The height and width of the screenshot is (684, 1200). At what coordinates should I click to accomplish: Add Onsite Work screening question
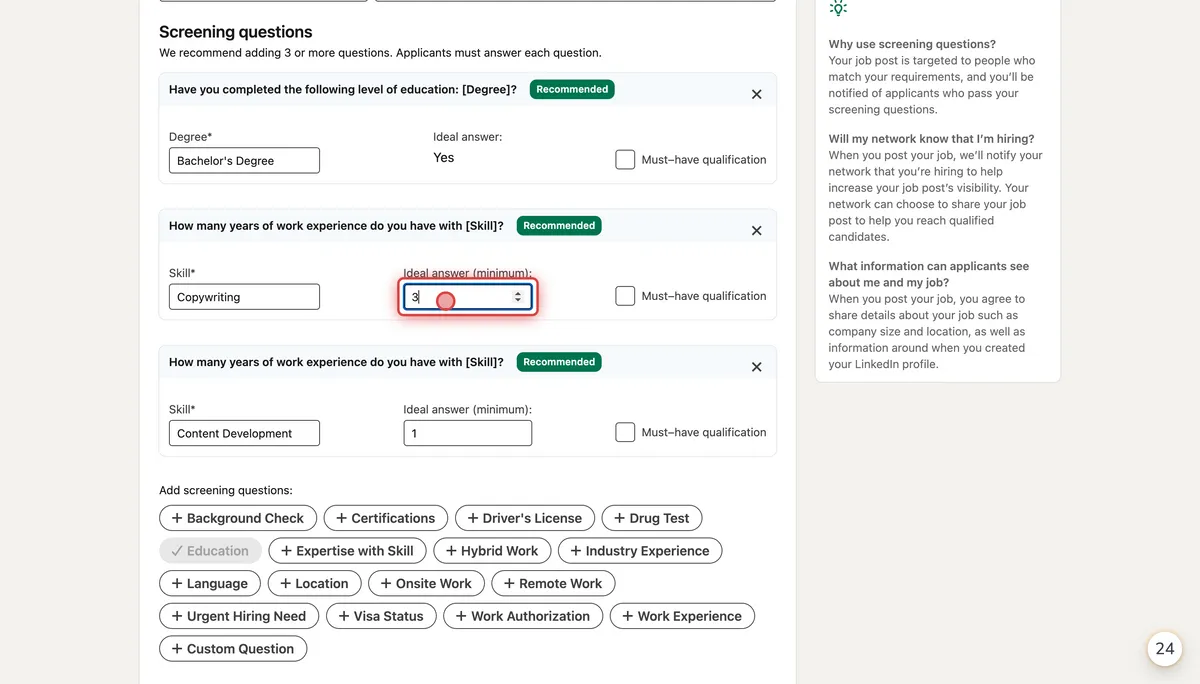pyautogui.click(x=426, y=583)
